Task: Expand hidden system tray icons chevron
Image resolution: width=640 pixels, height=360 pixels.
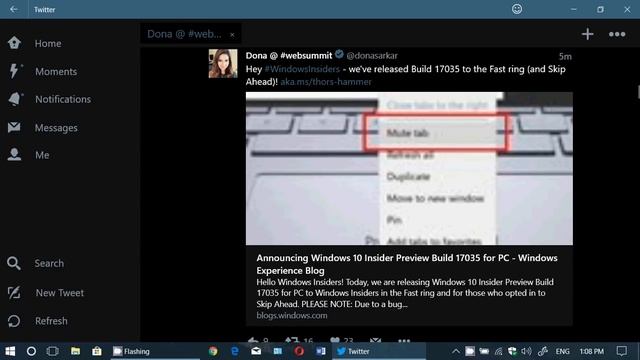Action: 456,351
